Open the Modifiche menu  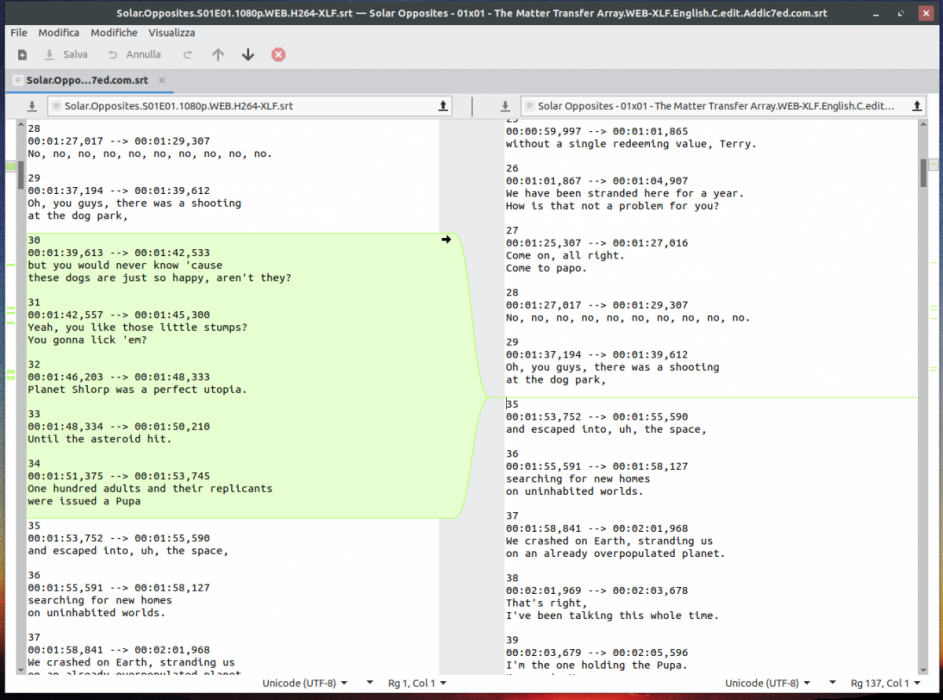tap(114, 33)
